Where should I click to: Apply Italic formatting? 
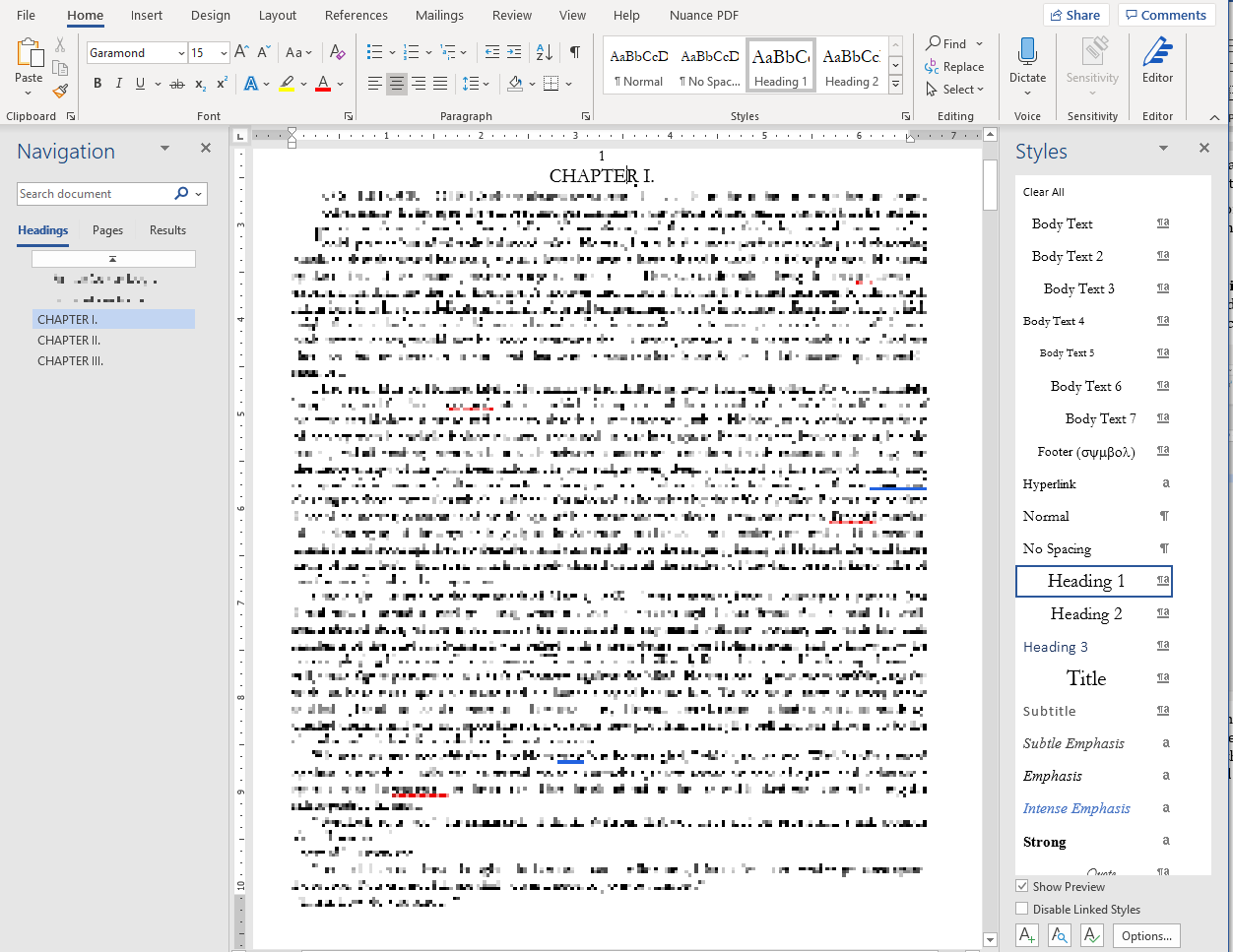[119, 84]
